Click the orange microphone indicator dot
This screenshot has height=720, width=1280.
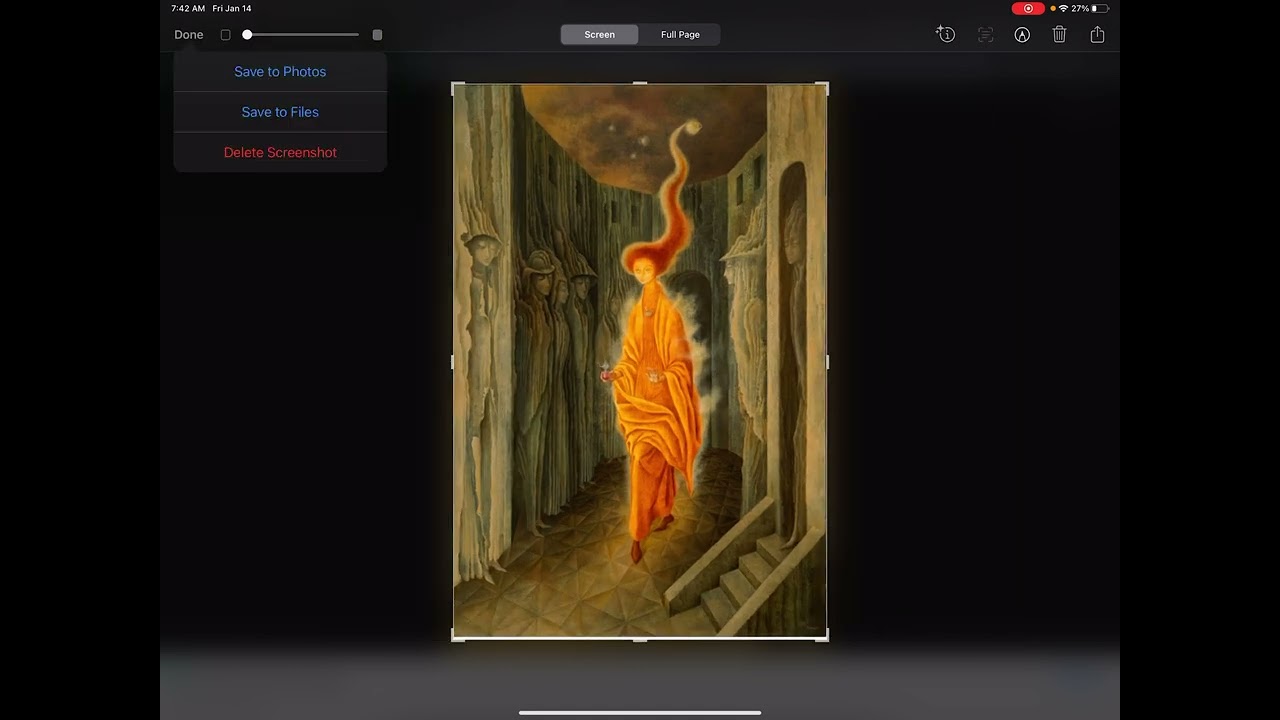[1053, 8]
